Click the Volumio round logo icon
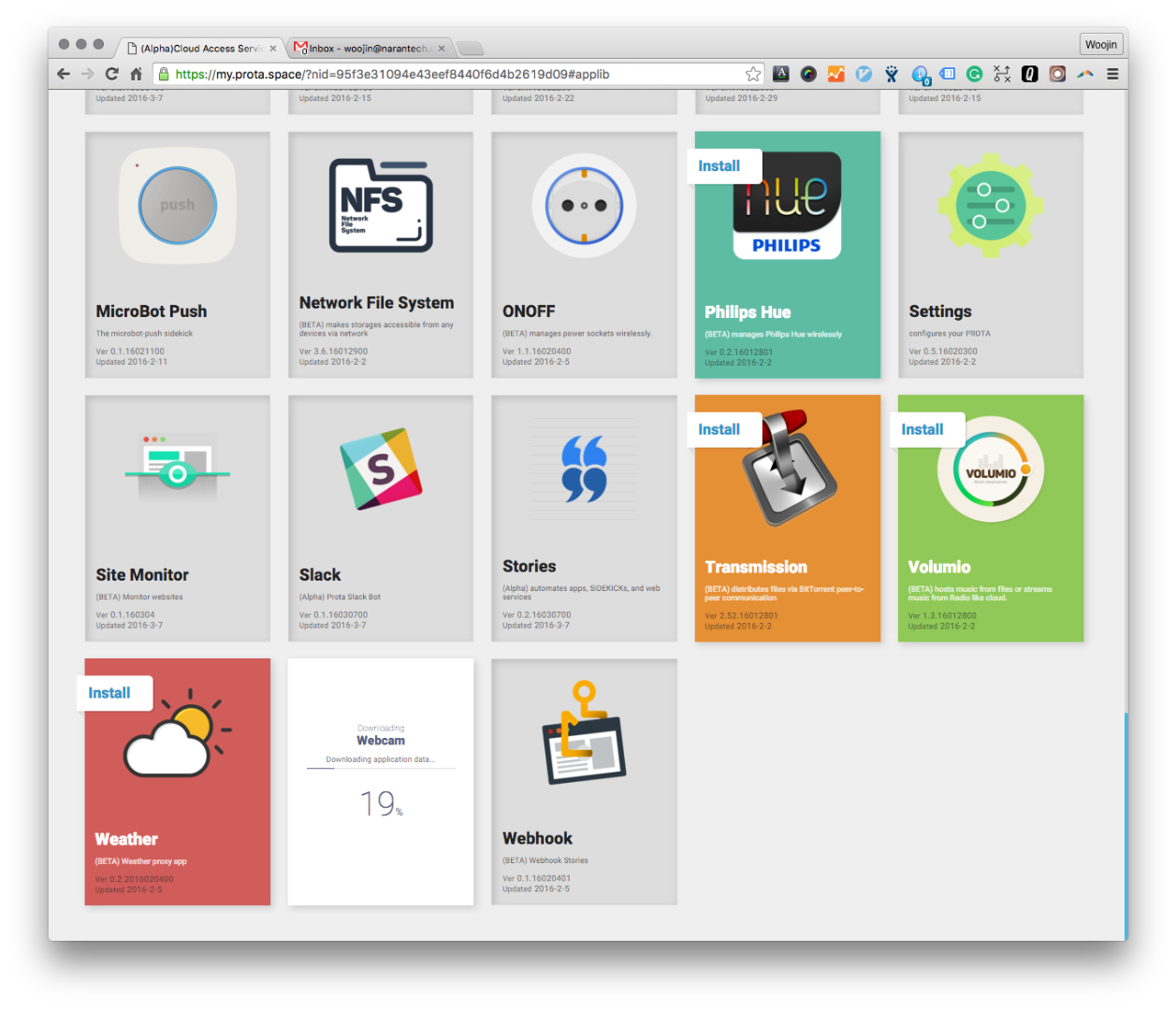Screen dimensions: 1176x1010 coord(991,469)
